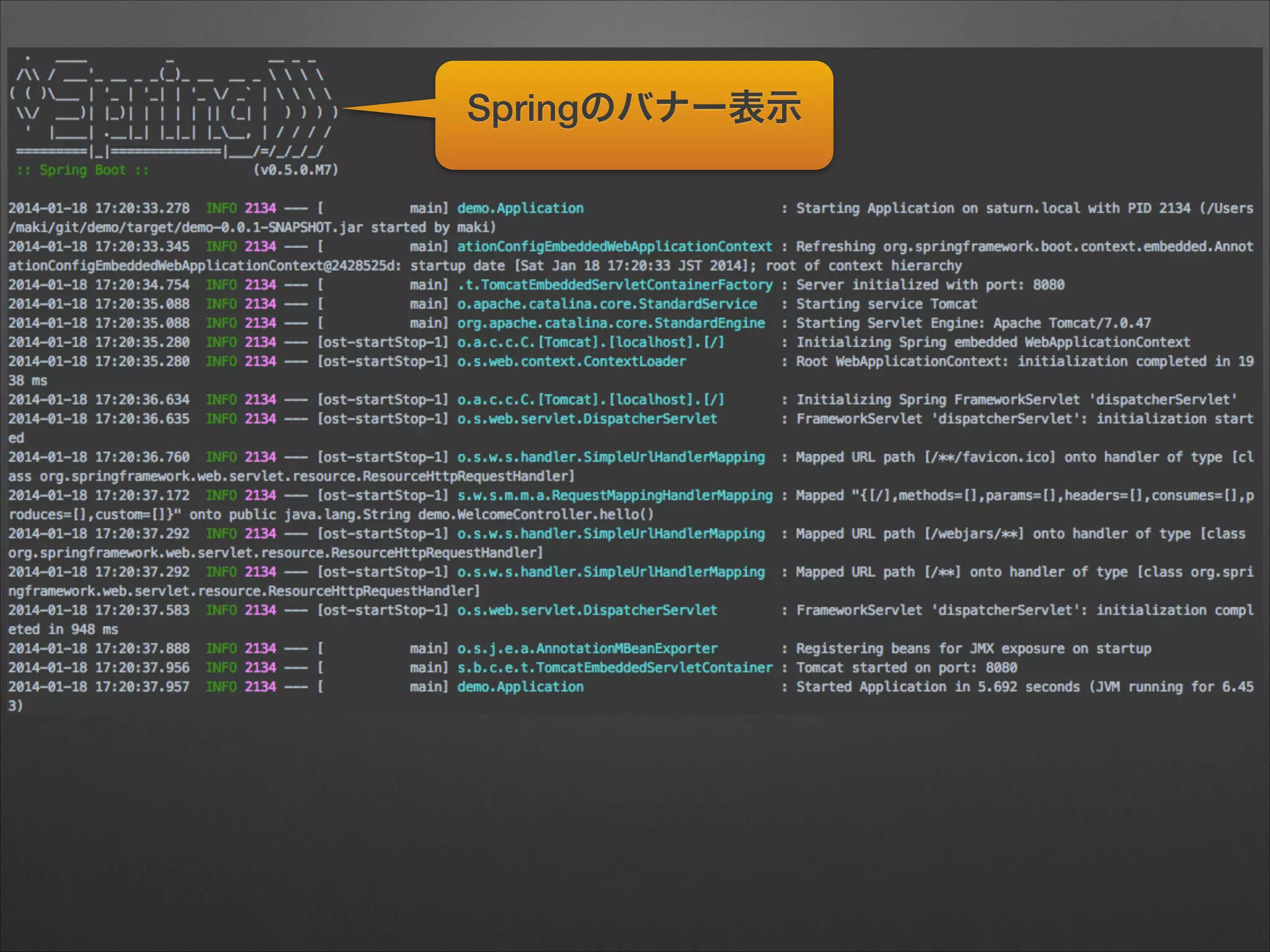Click the .t.TomcatEmbeddedServletContainerFactory logger name
Image resolution: width=1270 pixels, height=952 pixels.
coord(615,285)
